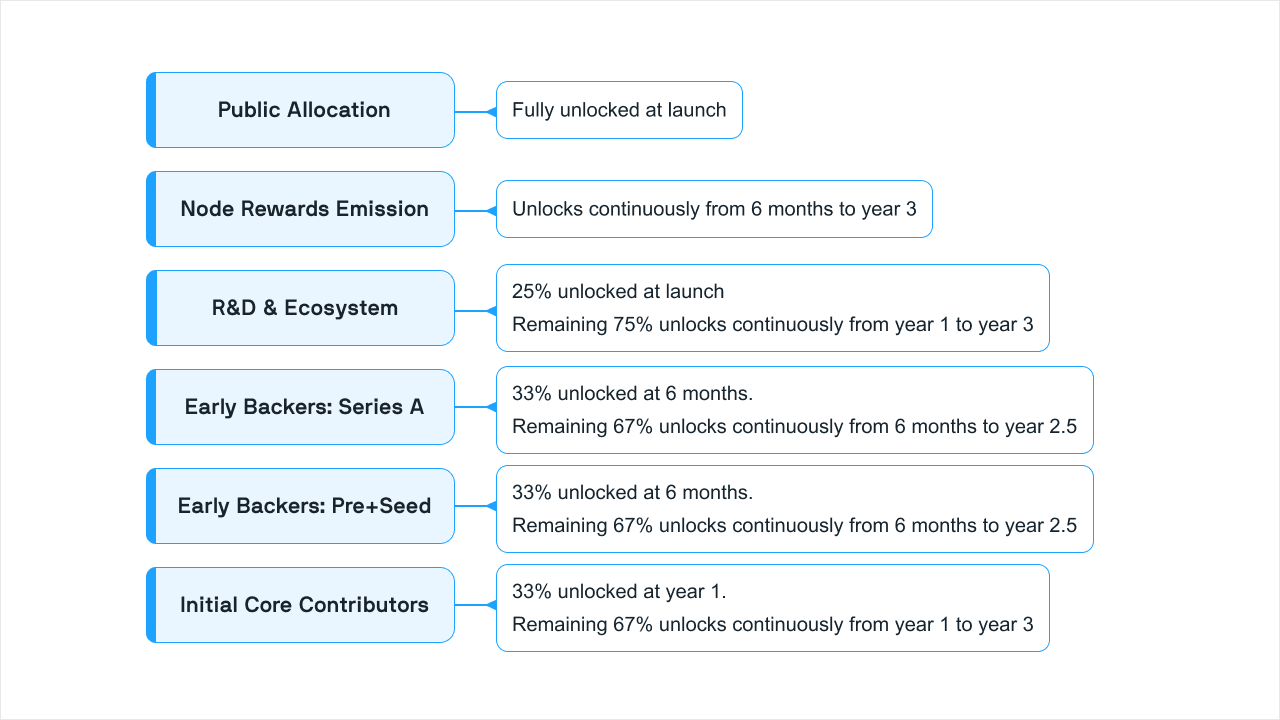
Task: Click the arrow connector next to Pre+Seed
Action: [x=490, y=506]
